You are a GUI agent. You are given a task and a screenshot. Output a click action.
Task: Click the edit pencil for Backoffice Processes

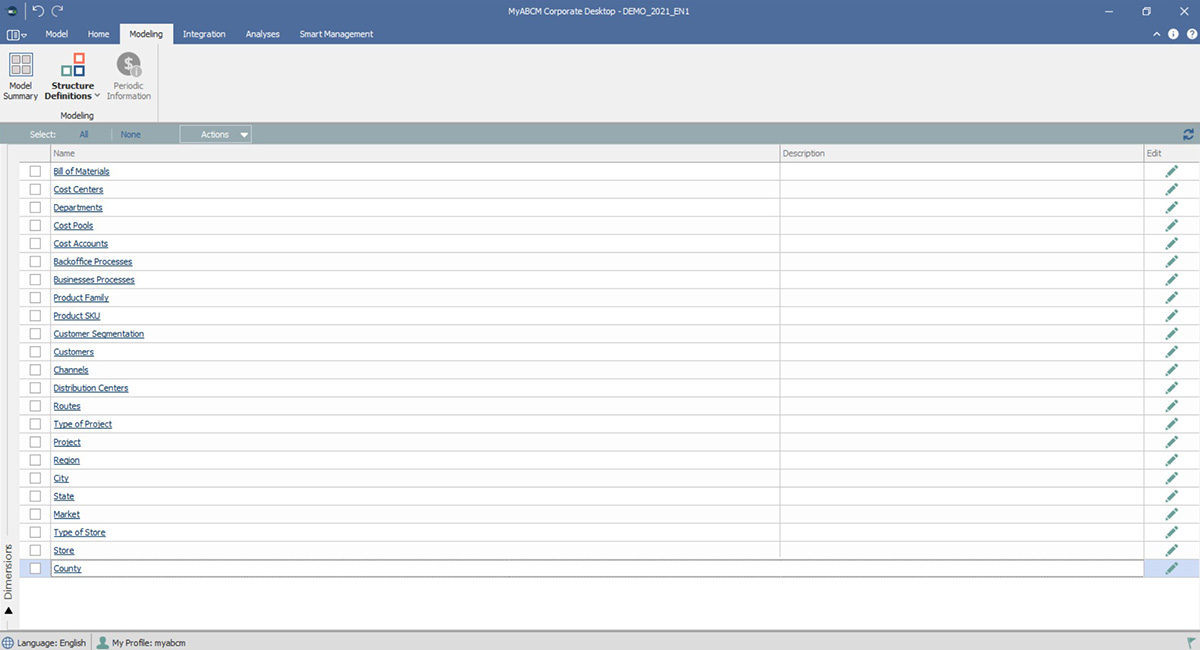click(x=1171, y=261)
